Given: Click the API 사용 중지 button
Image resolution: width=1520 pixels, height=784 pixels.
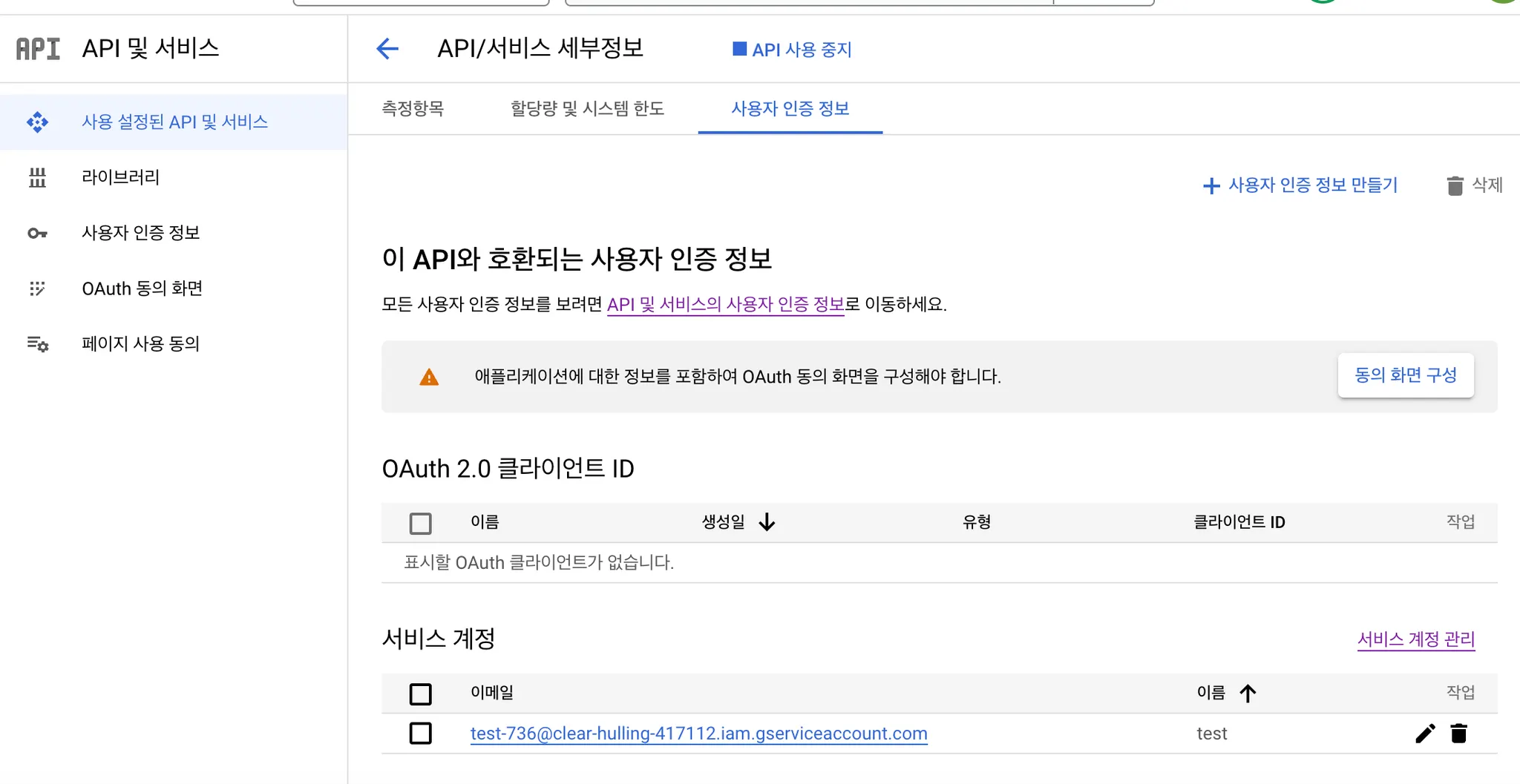Looking at the screenshot, I should (x=792, y=49).
